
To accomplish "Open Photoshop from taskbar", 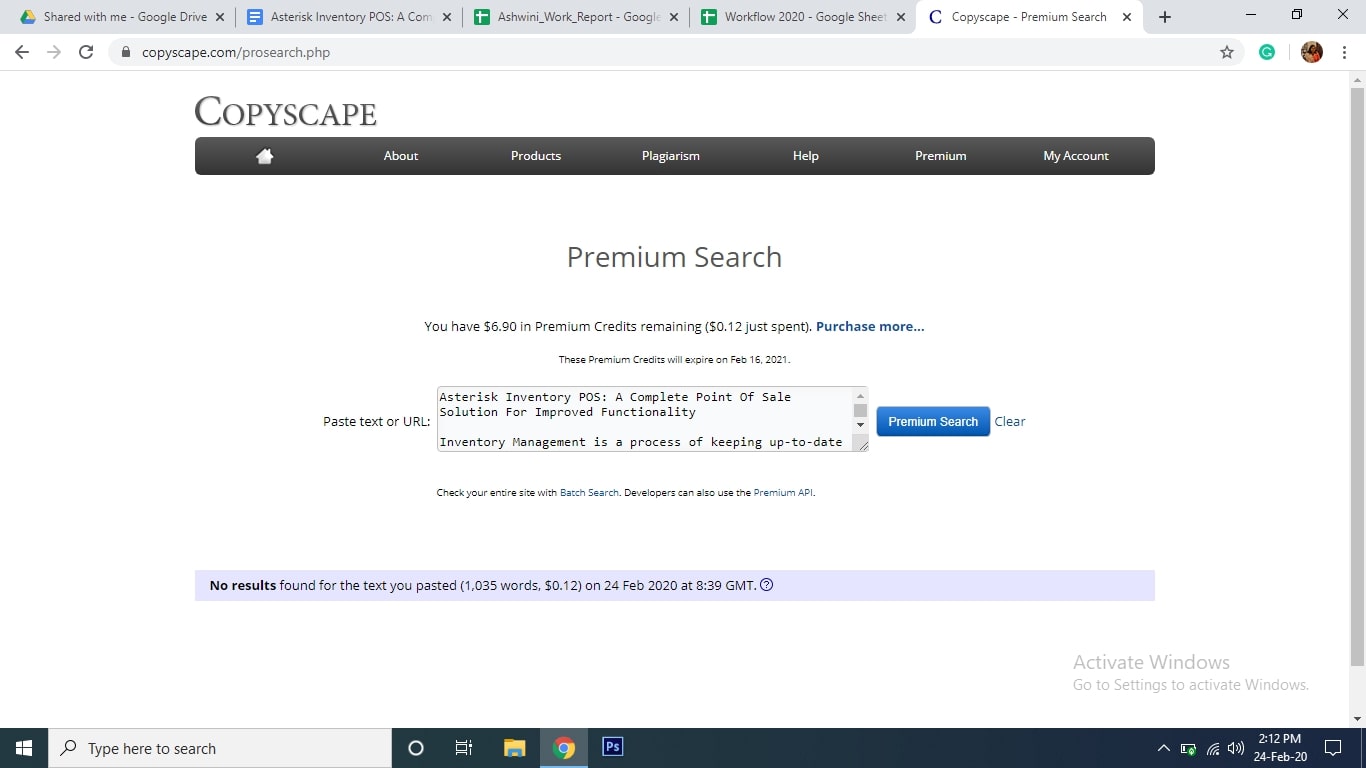I will (x=613, y=748).
